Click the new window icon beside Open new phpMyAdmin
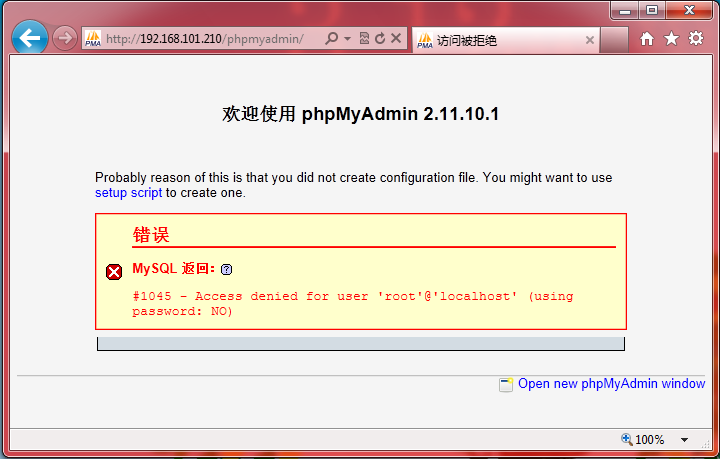The image size is (720, 459). (506, 385)
